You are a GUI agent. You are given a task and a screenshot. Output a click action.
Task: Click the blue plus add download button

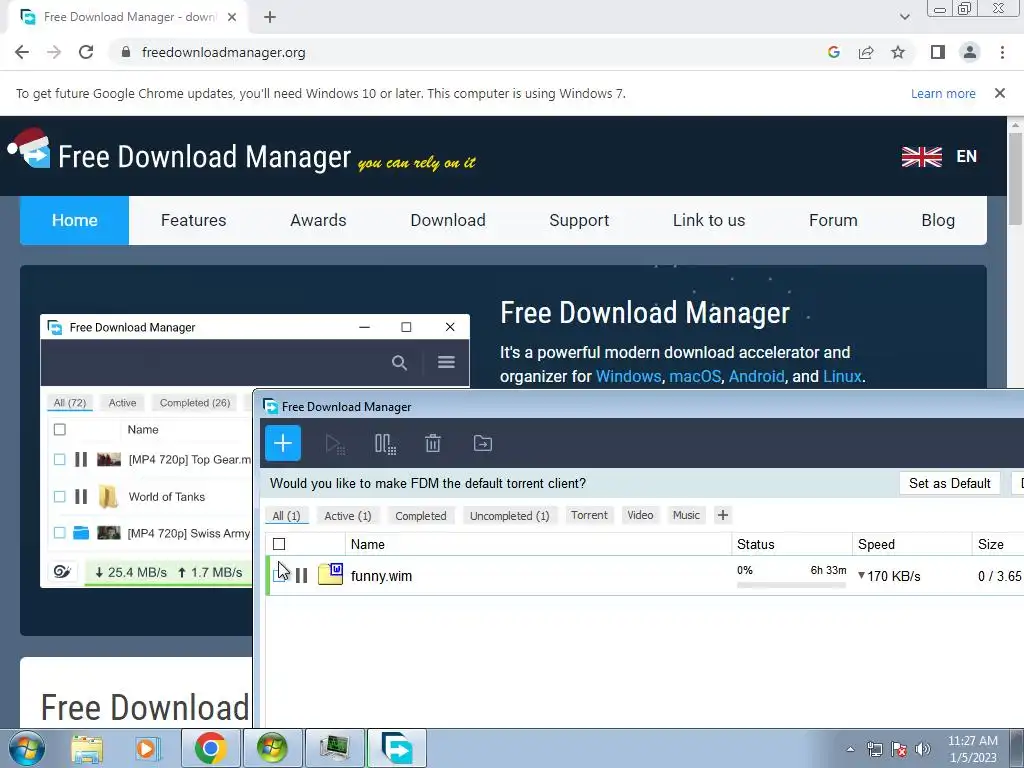(x=283, y=443)
